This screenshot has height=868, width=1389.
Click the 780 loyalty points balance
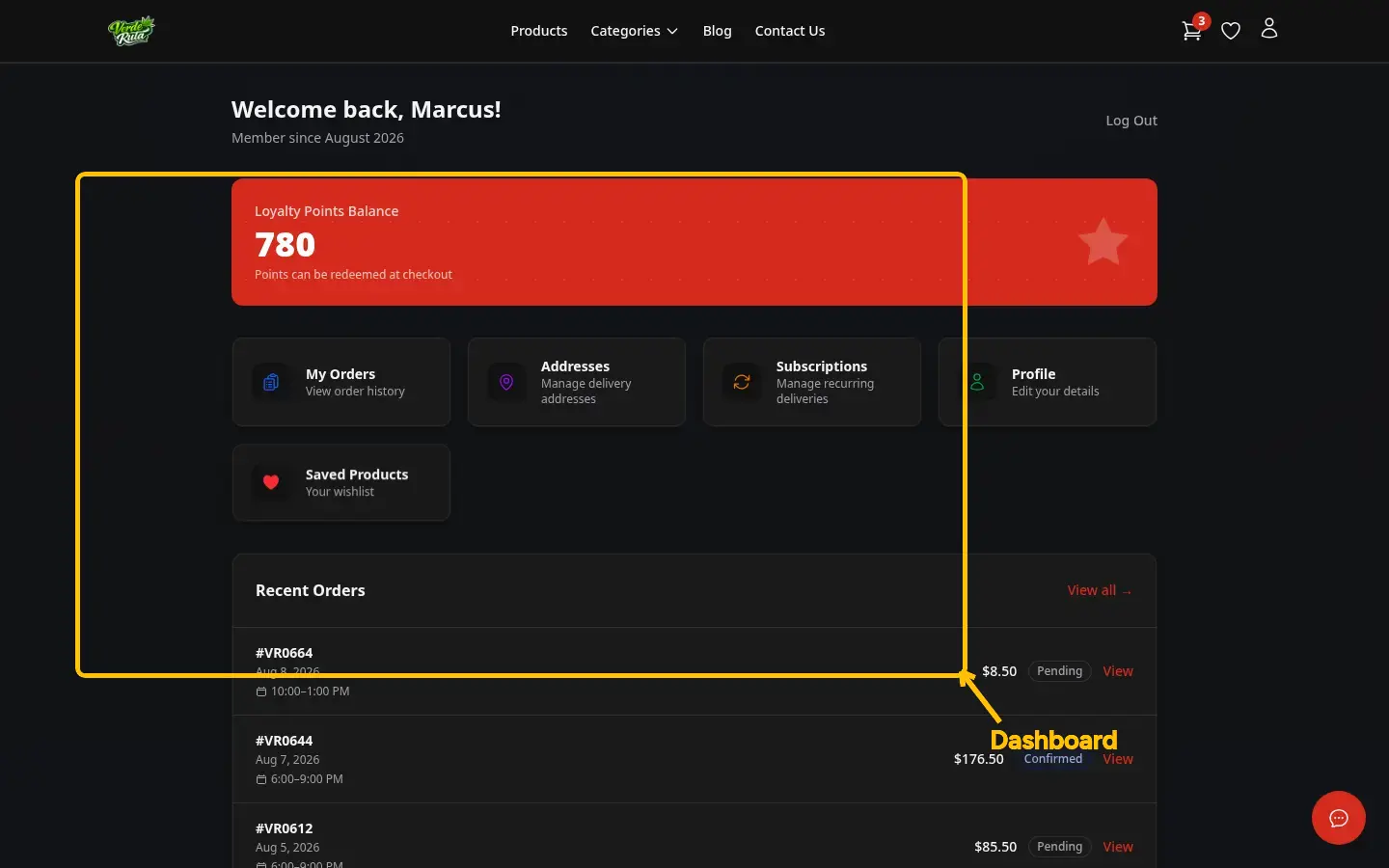(286, 245)
